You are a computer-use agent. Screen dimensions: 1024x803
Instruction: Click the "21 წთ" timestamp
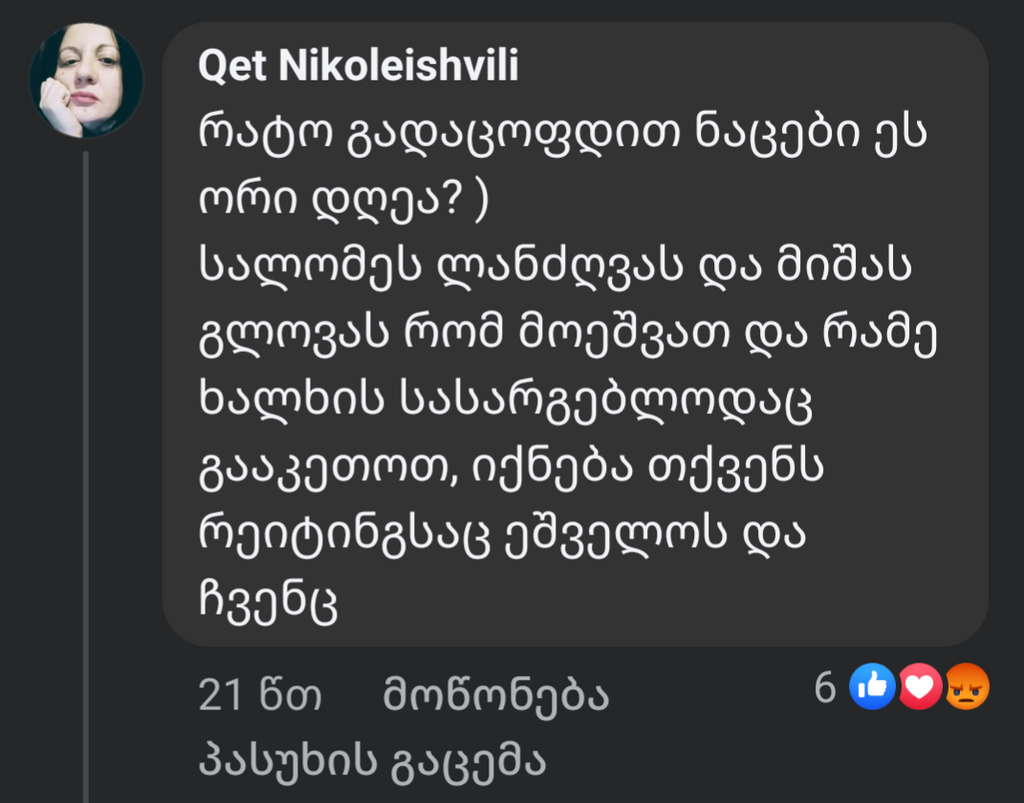[x=260, y=697]
